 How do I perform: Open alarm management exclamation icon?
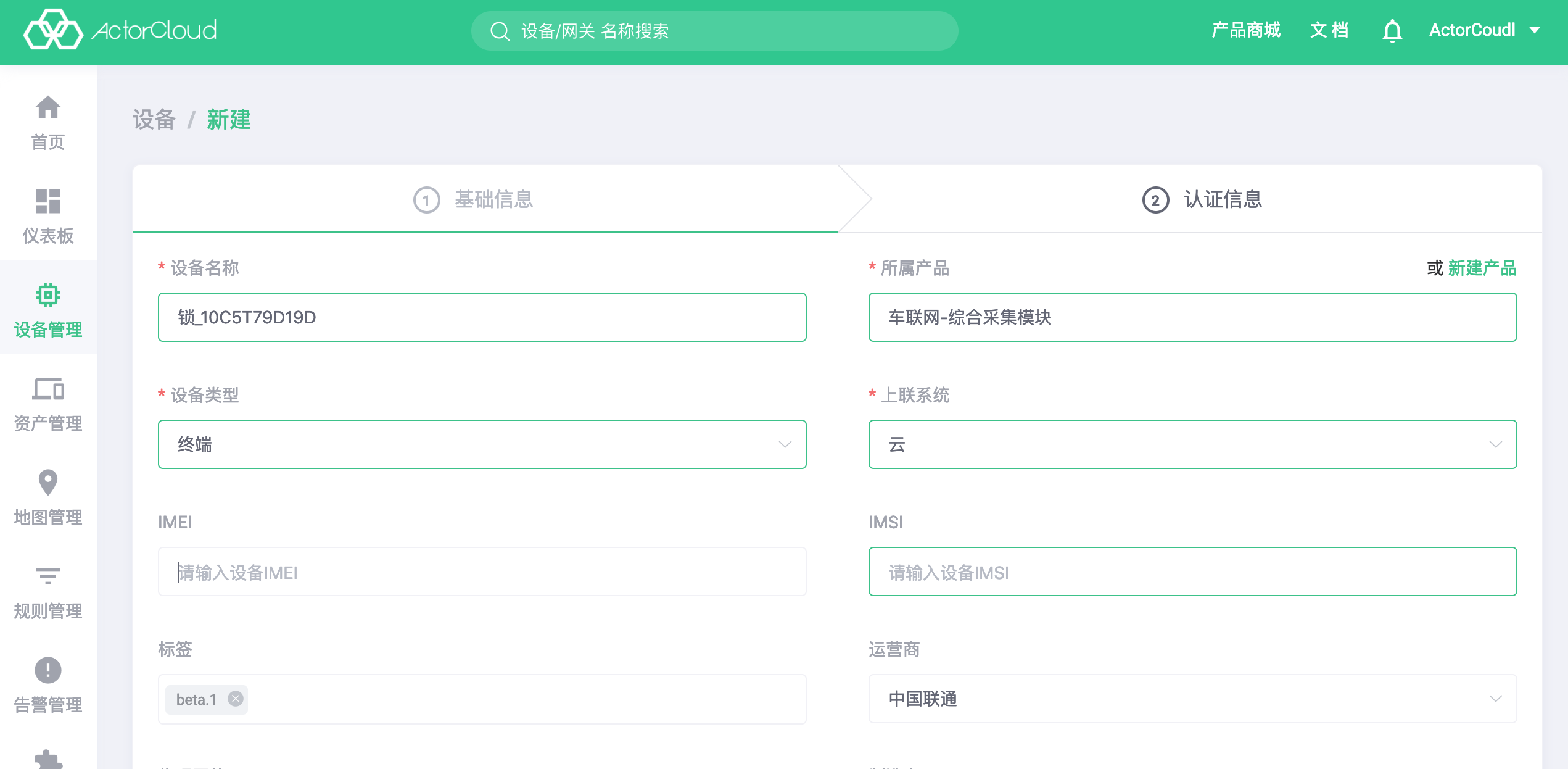47,670
